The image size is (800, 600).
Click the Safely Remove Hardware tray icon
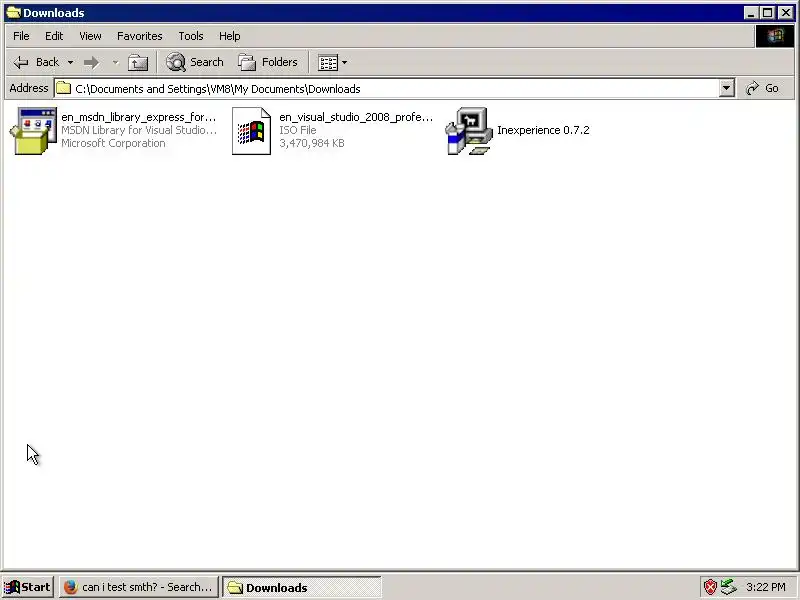point(729,587)
